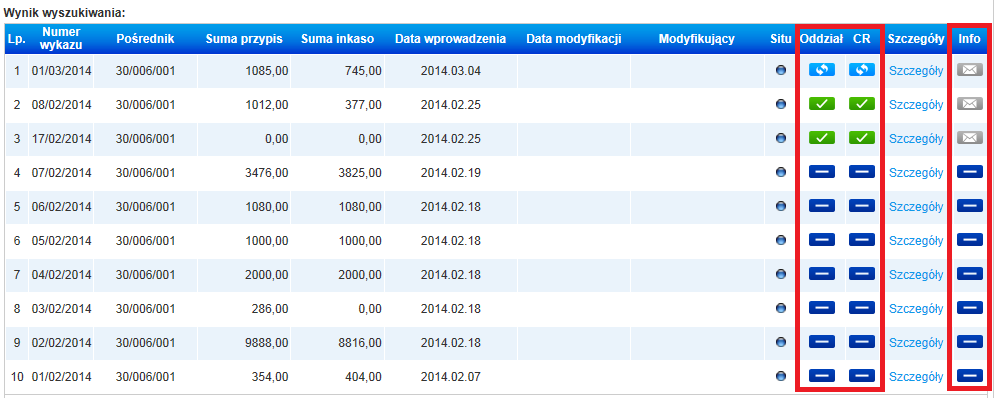The height and width of the screenshot is (398, 995).
Task: Click the Pośrednik column header
Action: pos(145,39)
